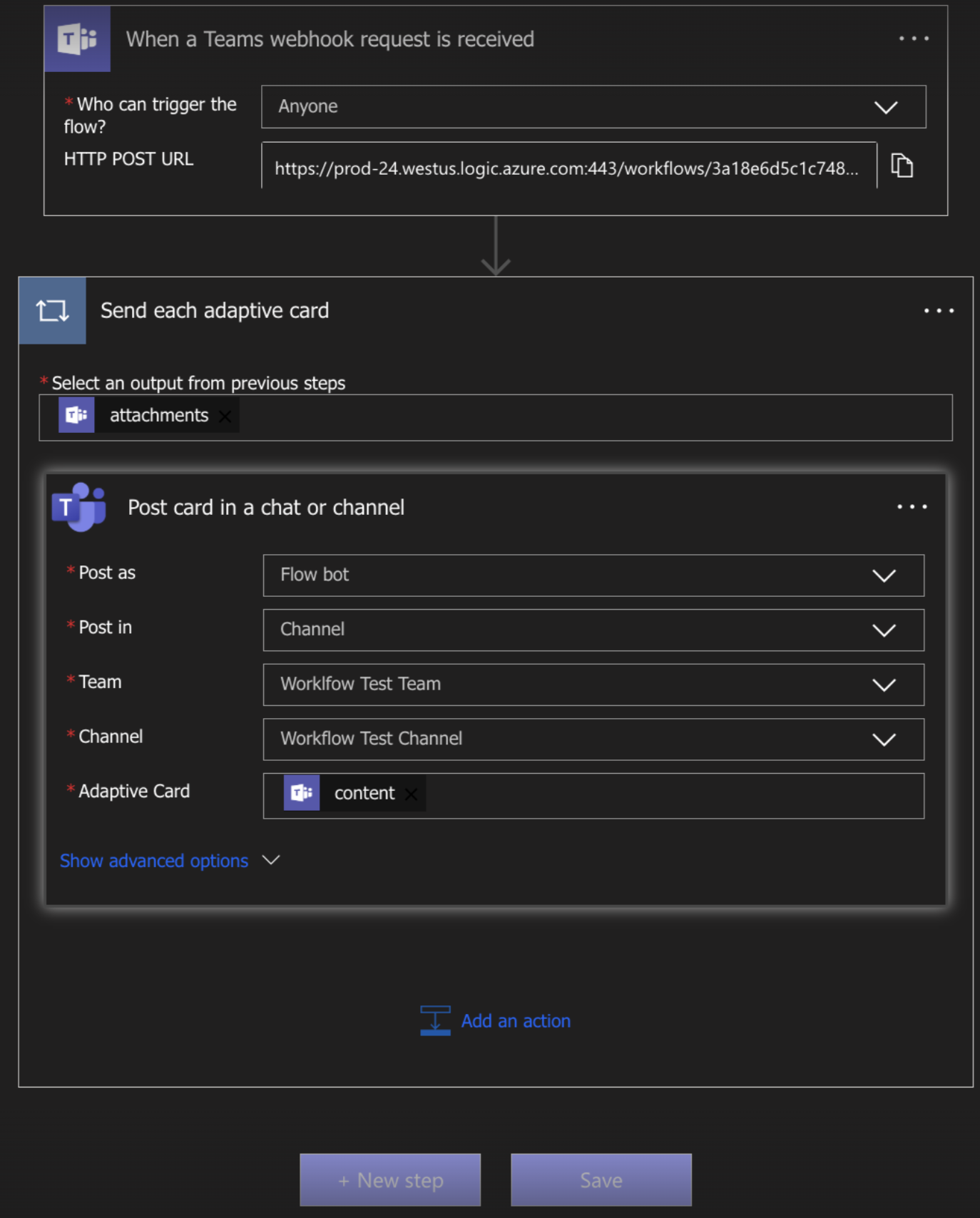Screen dimensions: 980x1218
Task: Click inside the Select an output field
Action: point(496,418)
